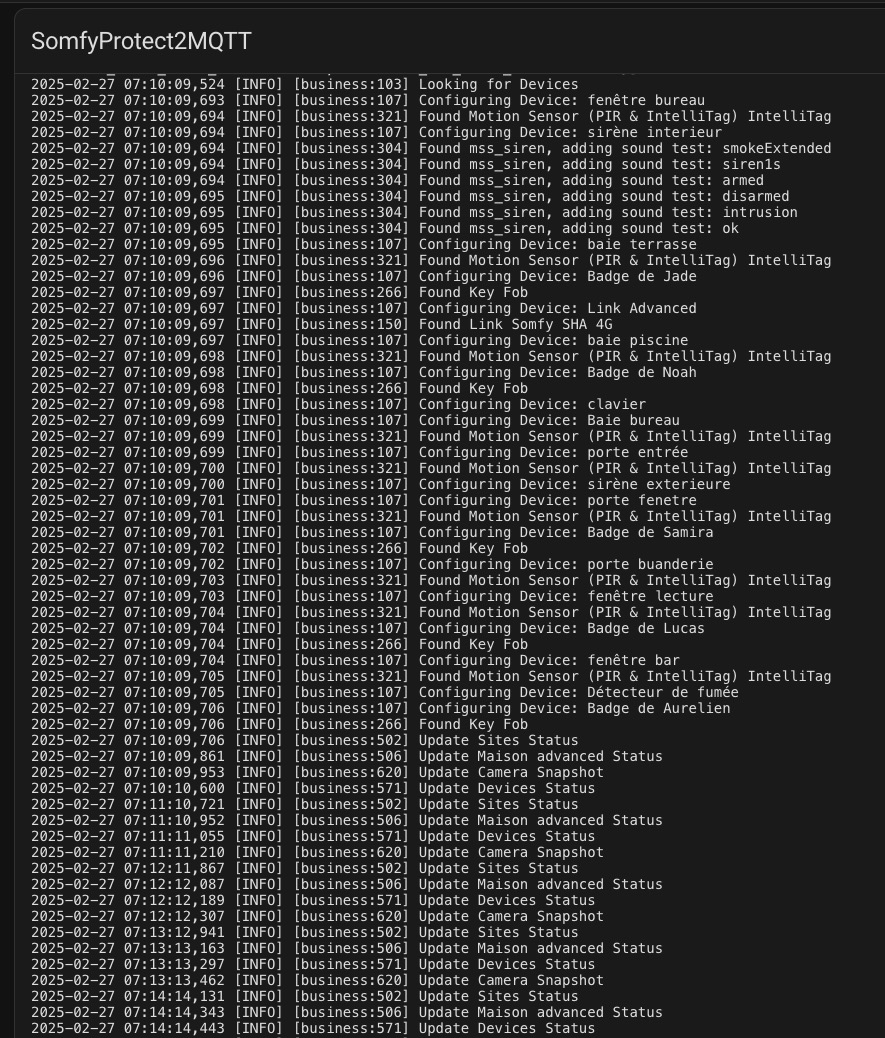This screenshot has height=1038, width=885.
Task: Click the clavier device configuration line
Action: [338, 404]
